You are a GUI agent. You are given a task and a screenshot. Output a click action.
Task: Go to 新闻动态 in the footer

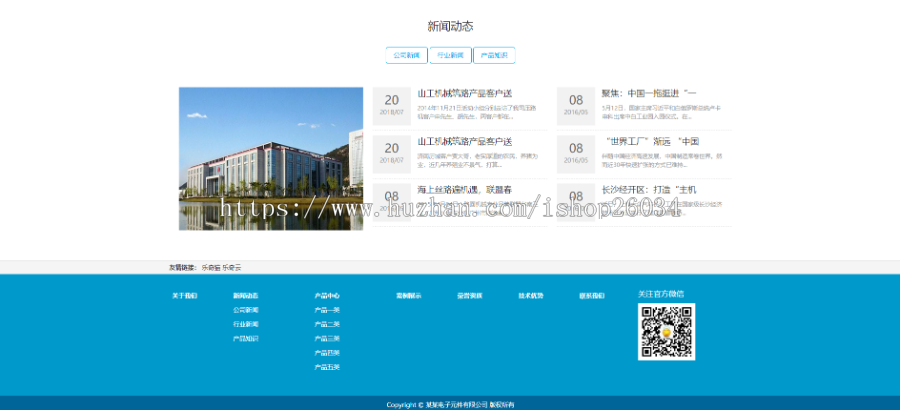pos(246,296)
